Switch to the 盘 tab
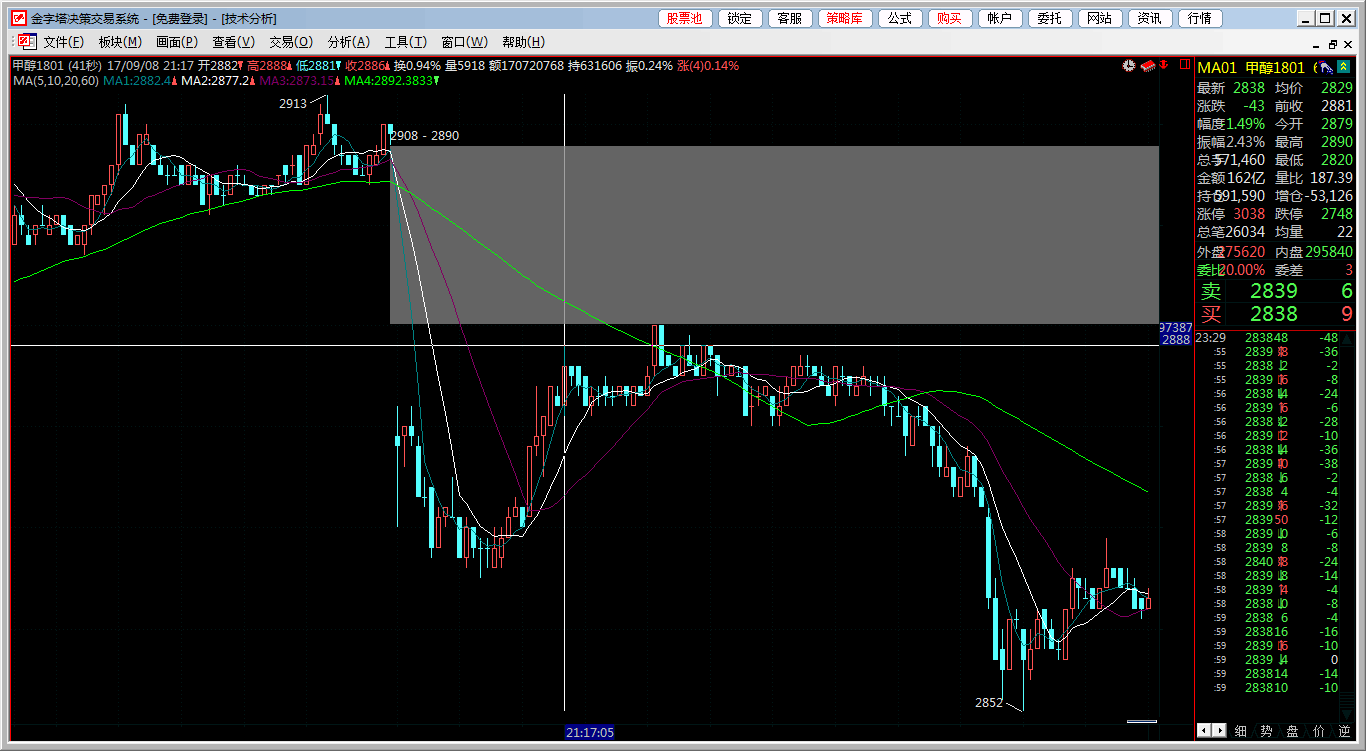Screen dimensions: 1366x751 coord(1292,731)
